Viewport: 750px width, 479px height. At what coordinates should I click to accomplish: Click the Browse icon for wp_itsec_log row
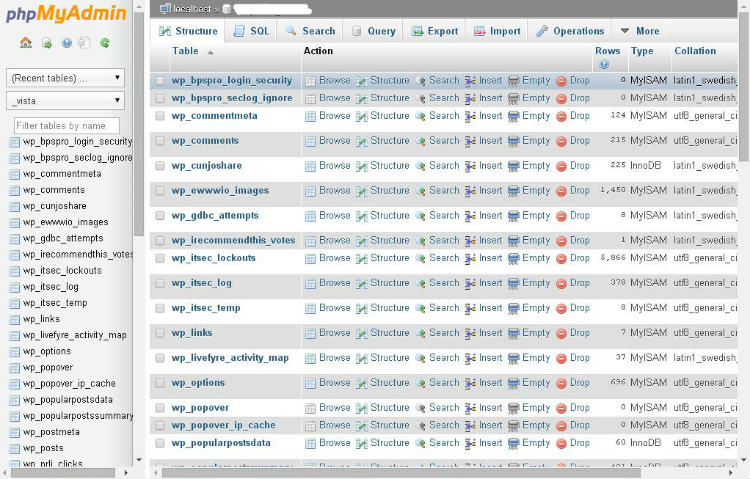point(310,283)
